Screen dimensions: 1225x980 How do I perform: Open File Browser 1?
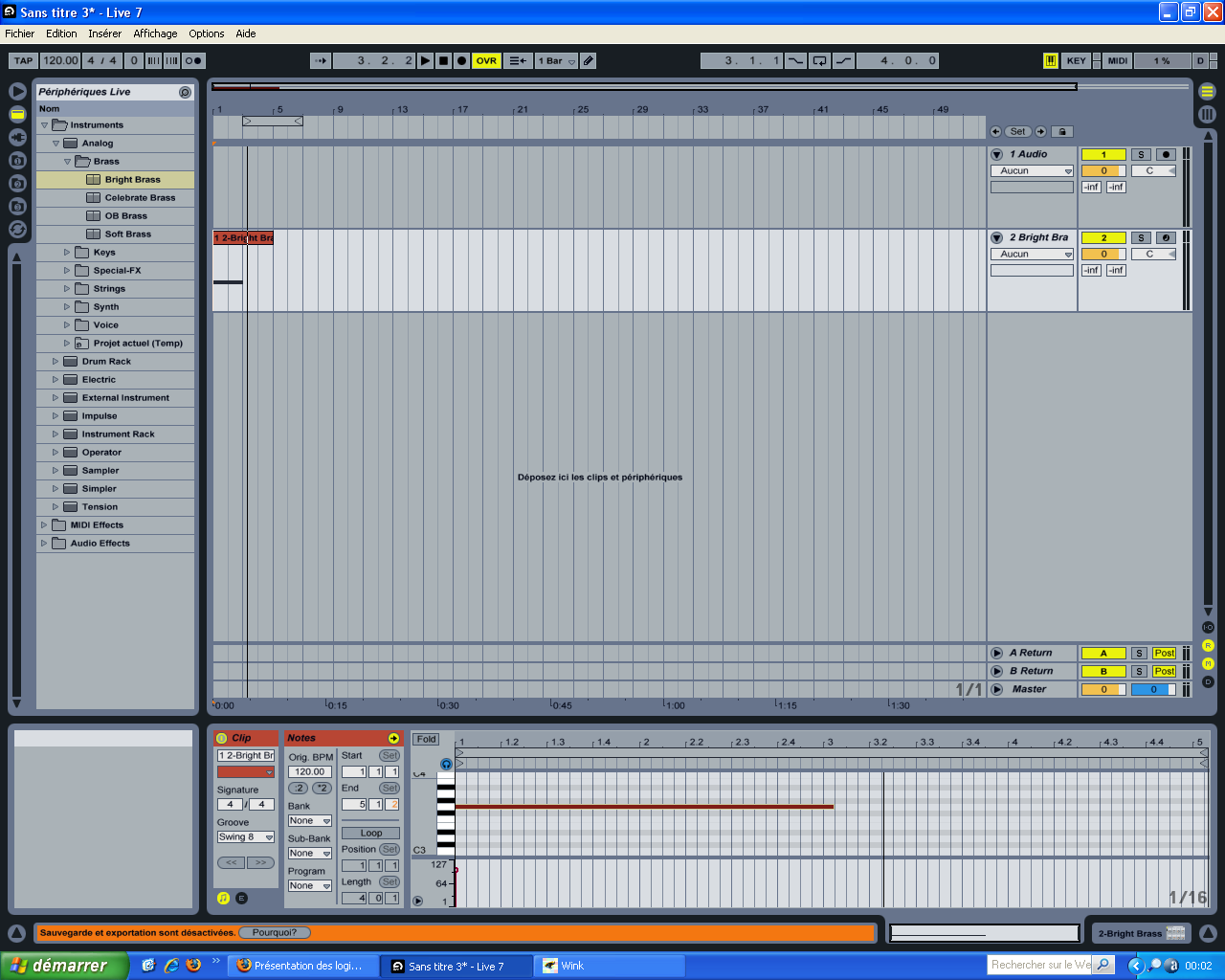[17, 160]
